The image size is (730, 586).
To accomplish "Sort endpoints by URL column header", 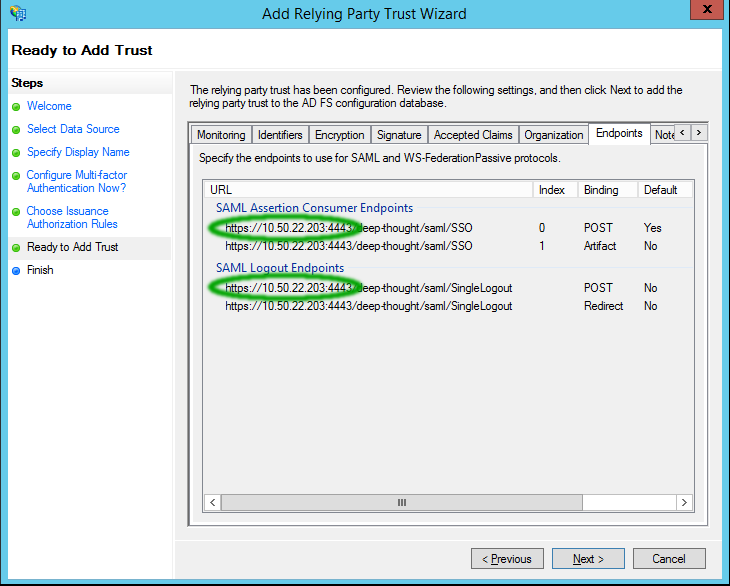I will tap(368, 190).
